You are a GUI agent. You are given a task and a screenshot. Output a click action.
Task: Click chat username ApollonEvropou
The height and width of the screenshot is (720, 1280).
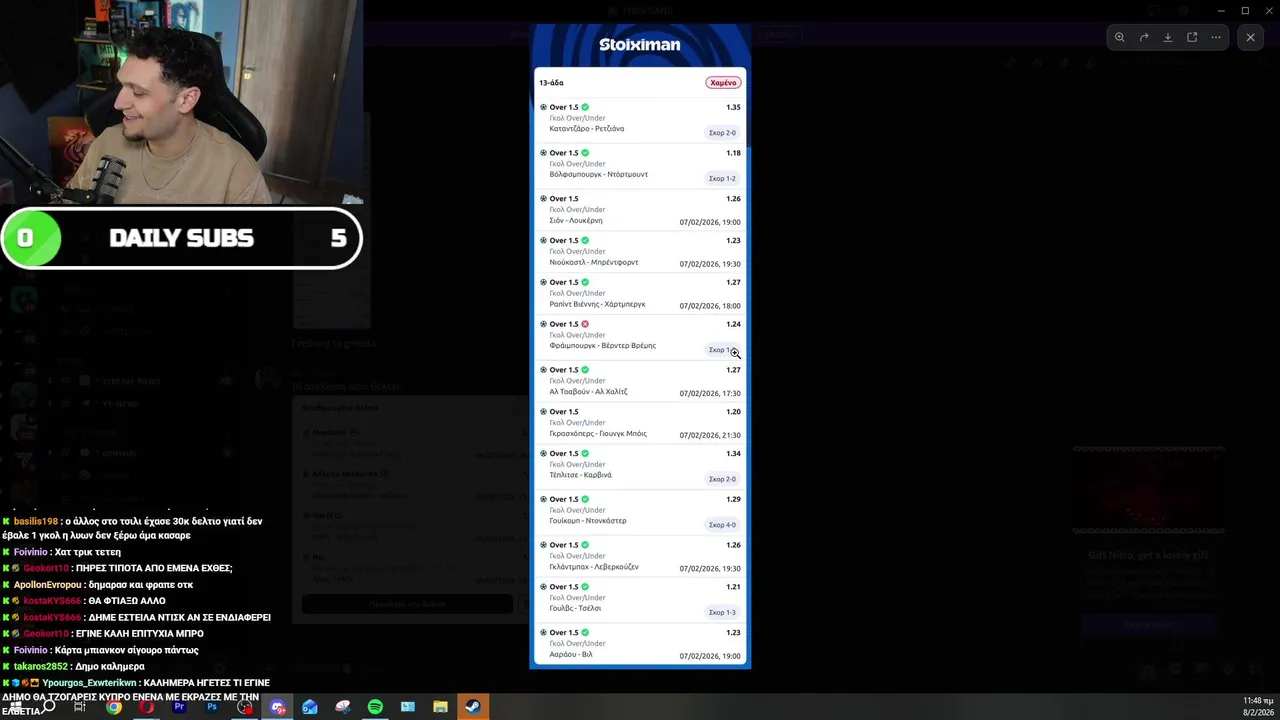[48, 585]
